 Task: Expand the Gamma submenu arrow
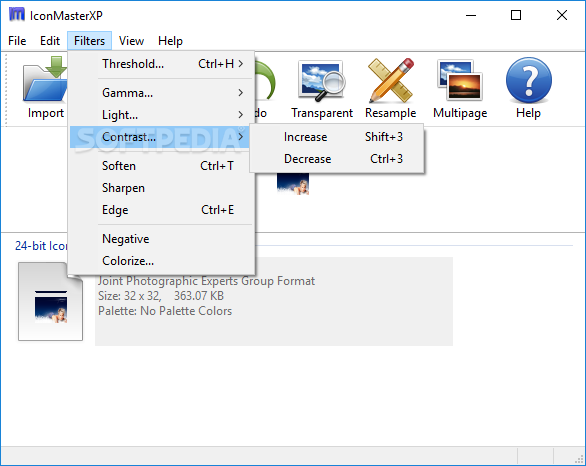tap(241, 92)
